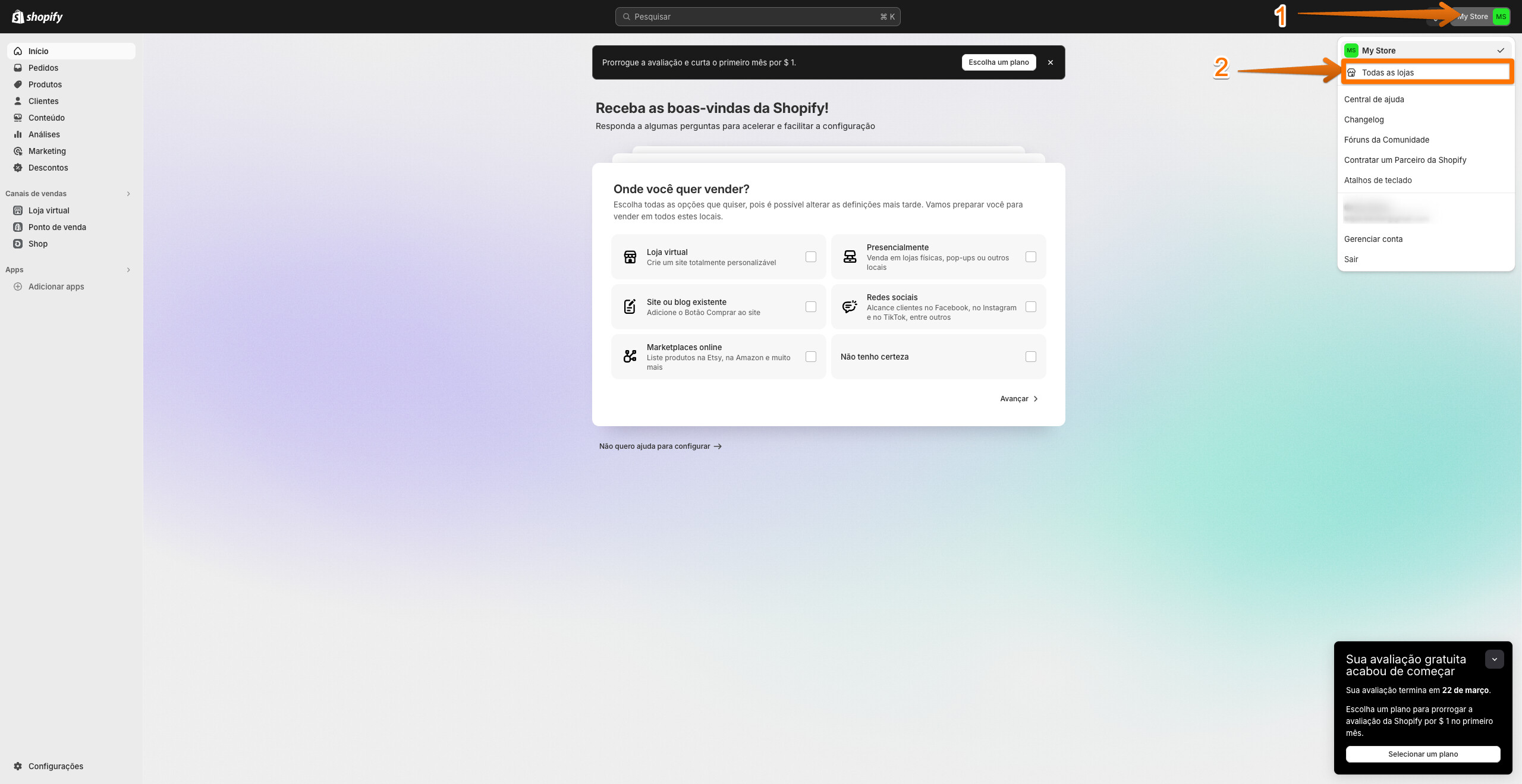
Task: Click the Análises bar chart icon
Action: coord(18,134)
